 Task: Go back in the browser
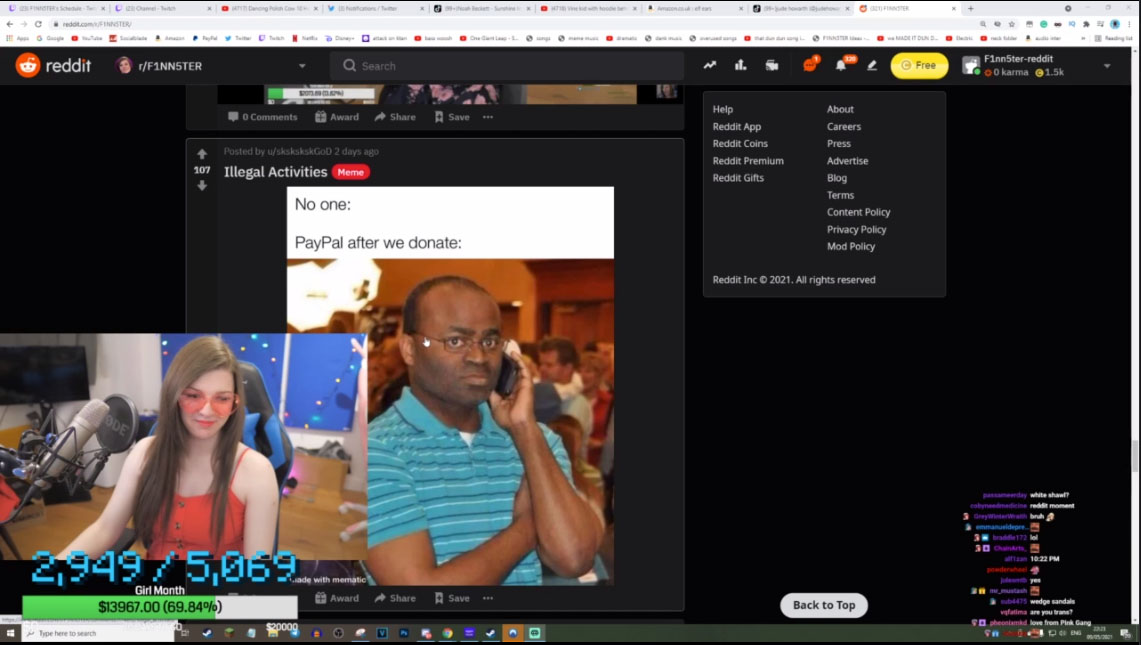point(9,24)
